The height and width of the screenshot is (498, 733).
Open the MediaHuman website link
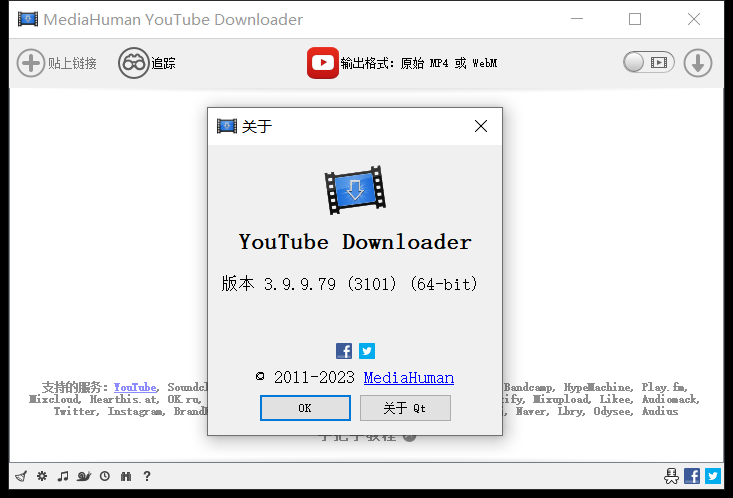coord(409,378)
